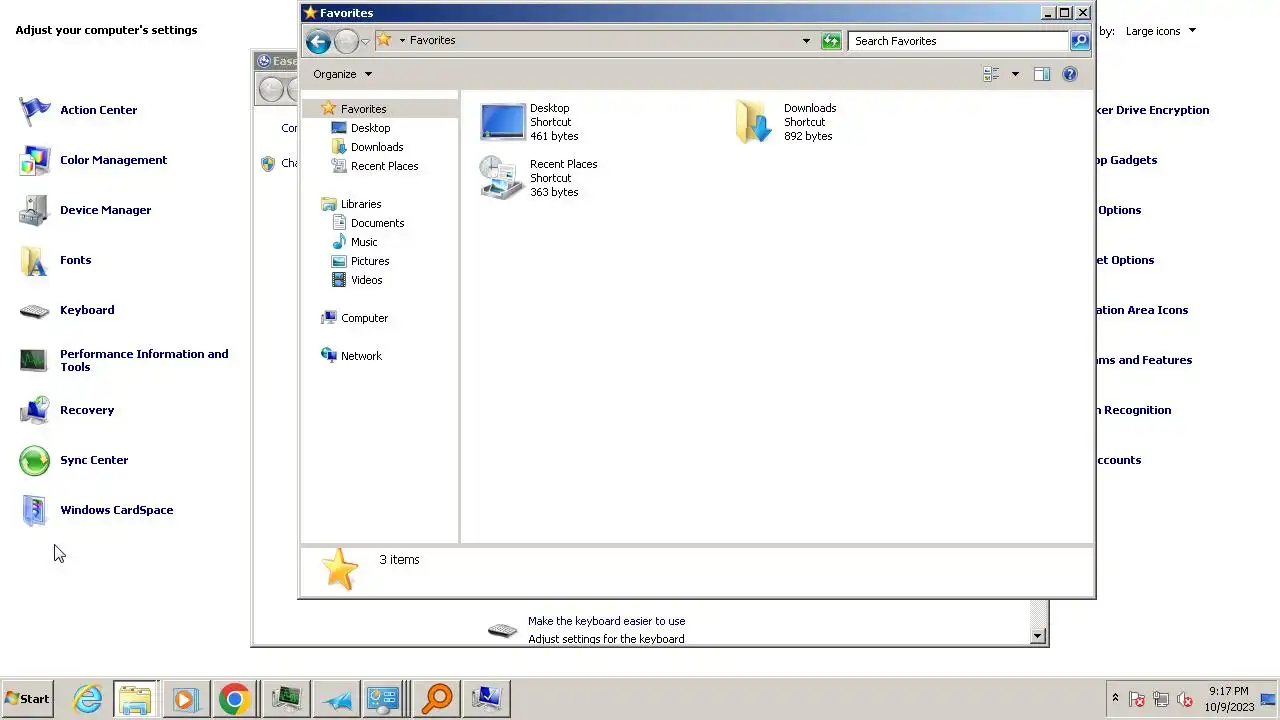Click the Recovery icon in Control Panel

pyautogui.click(x=34, y=410)
